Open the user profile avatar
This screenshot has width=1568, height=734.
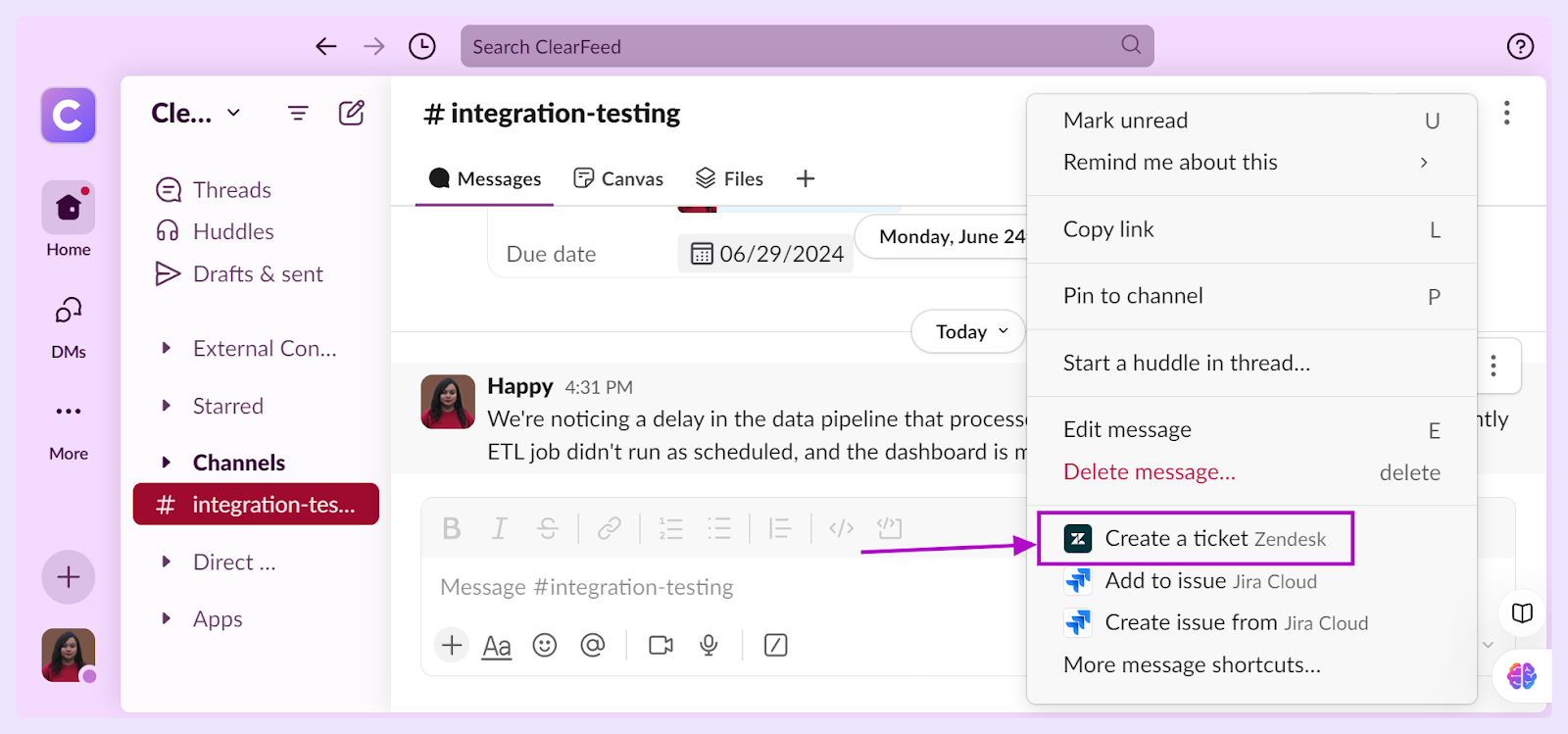tap(69, 655)
